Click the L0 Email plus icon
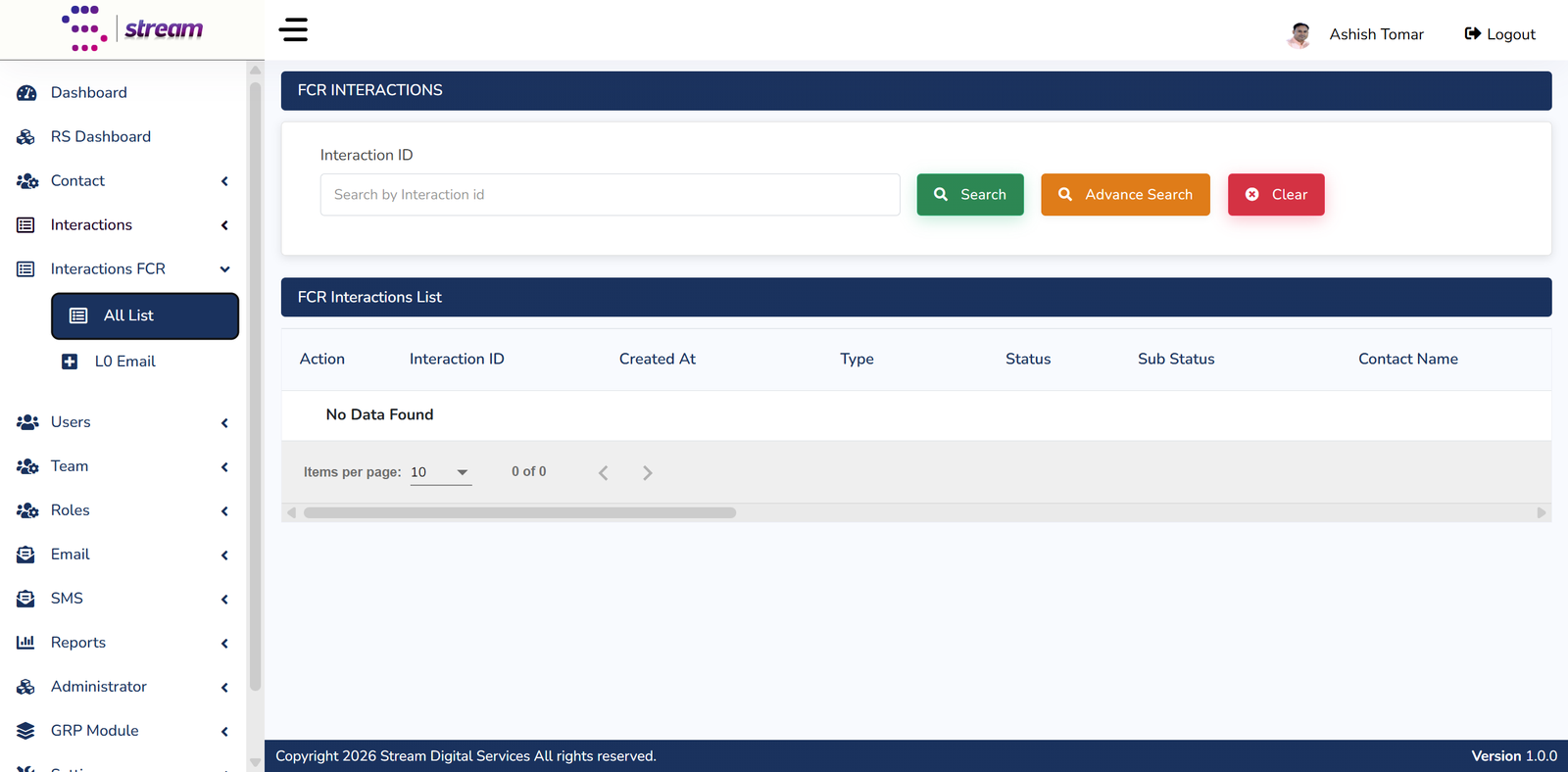Viewport: 1568px width, 772px height. [x=70, y=362]
